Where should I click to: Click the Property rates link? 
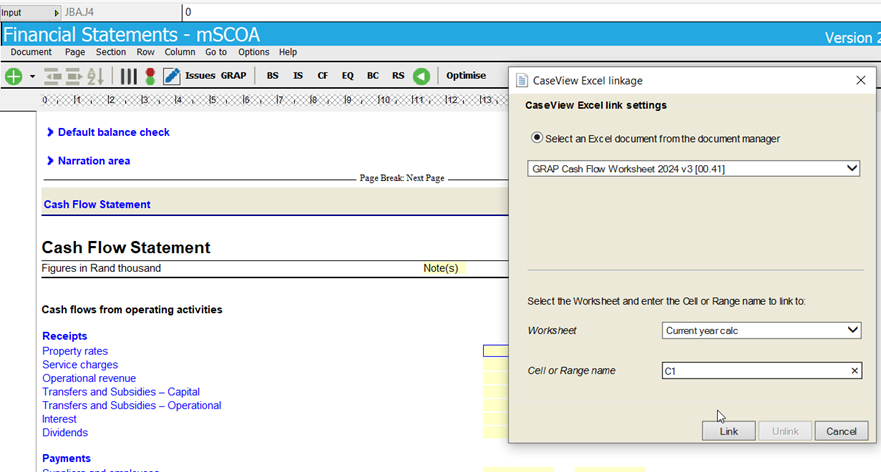click(x=74, y=351)
